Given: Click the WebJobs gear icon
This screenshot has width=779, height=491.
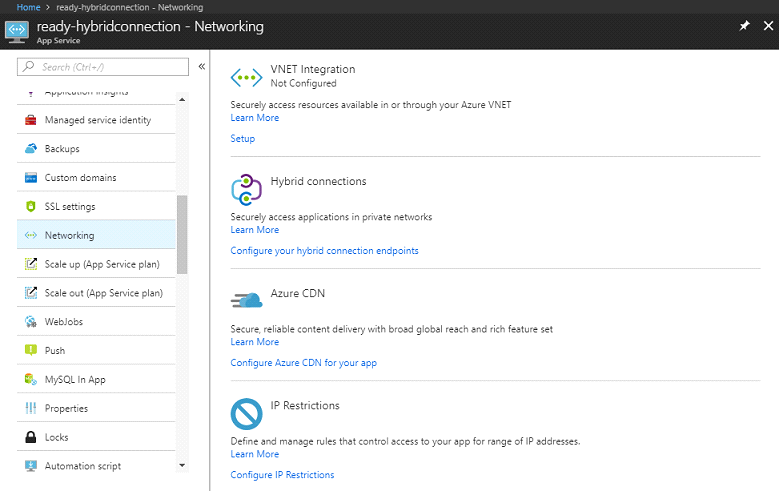Looking at the screenshot, I should [31, 322].
